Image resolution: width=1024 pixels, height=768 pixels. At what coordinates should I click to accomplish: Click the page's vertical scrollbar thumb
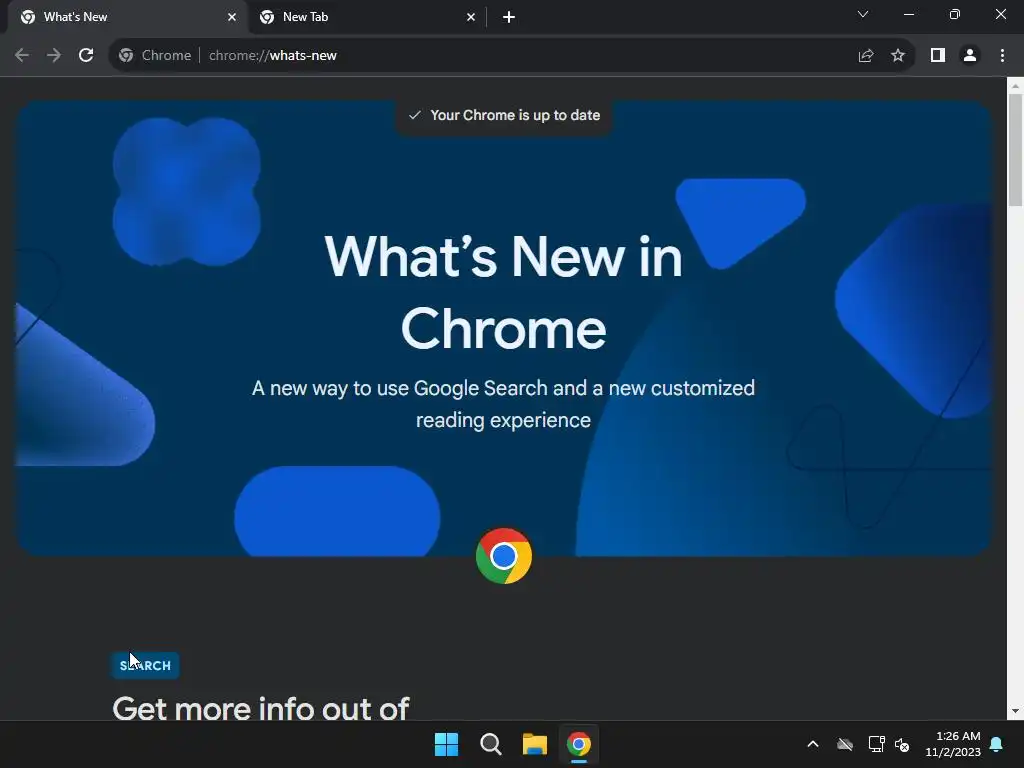pos(1015,150)
